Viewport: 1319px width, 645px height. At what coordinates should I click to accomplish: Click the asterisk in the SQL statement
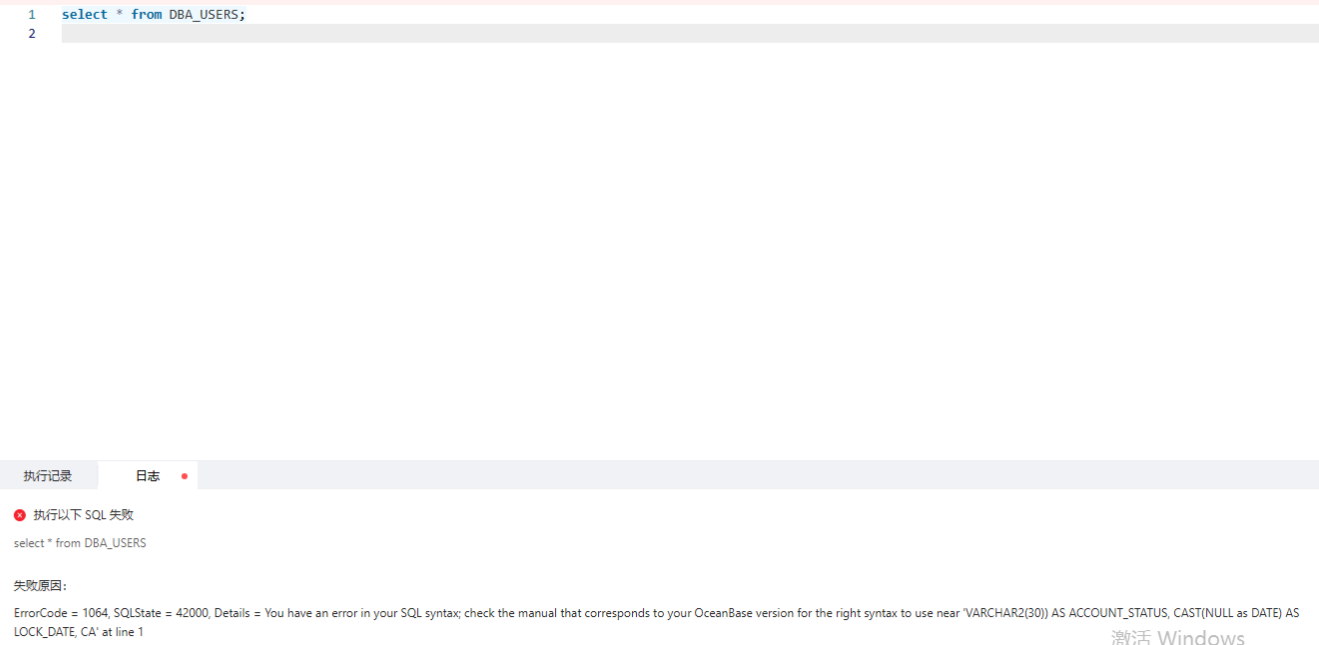119,15
